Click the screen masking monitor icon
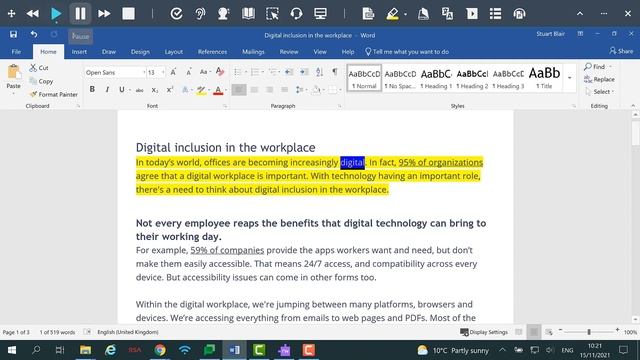This screenshot has width=640, height=360. point(320,14)
